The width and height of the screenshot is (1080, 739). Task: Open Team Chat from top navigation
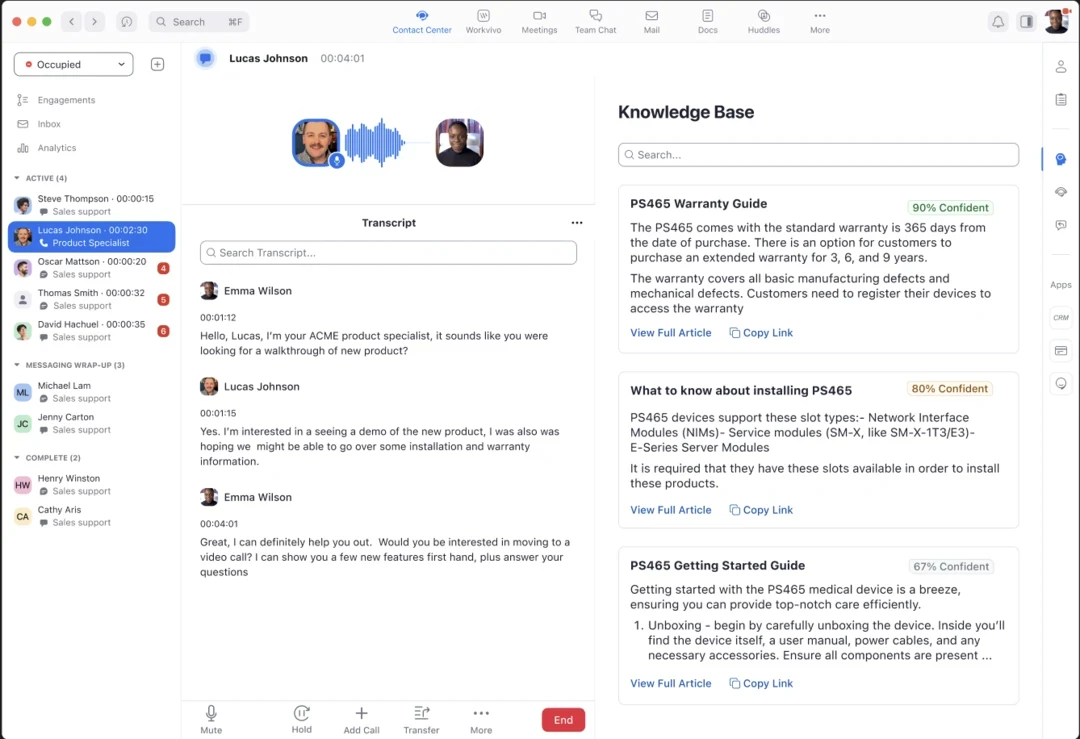click(595, 21)
